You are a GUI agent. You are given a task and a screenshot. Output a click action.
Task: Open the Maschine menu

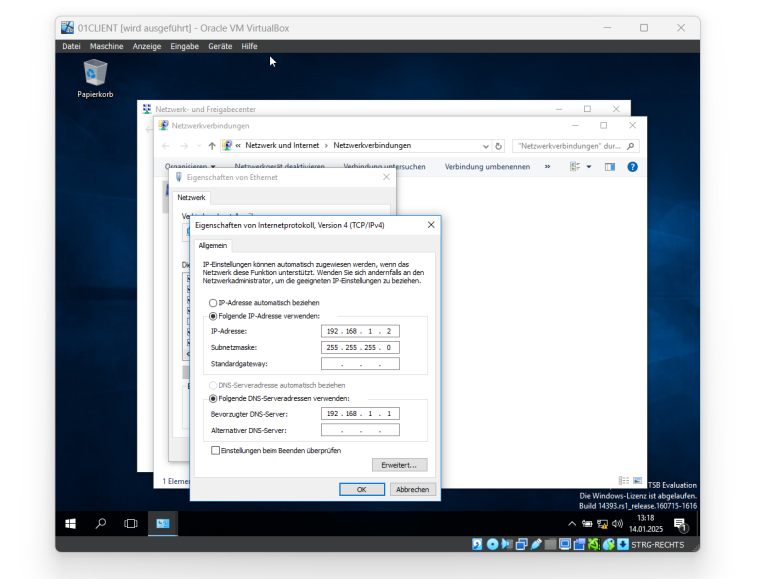click(x=106, y=46)
